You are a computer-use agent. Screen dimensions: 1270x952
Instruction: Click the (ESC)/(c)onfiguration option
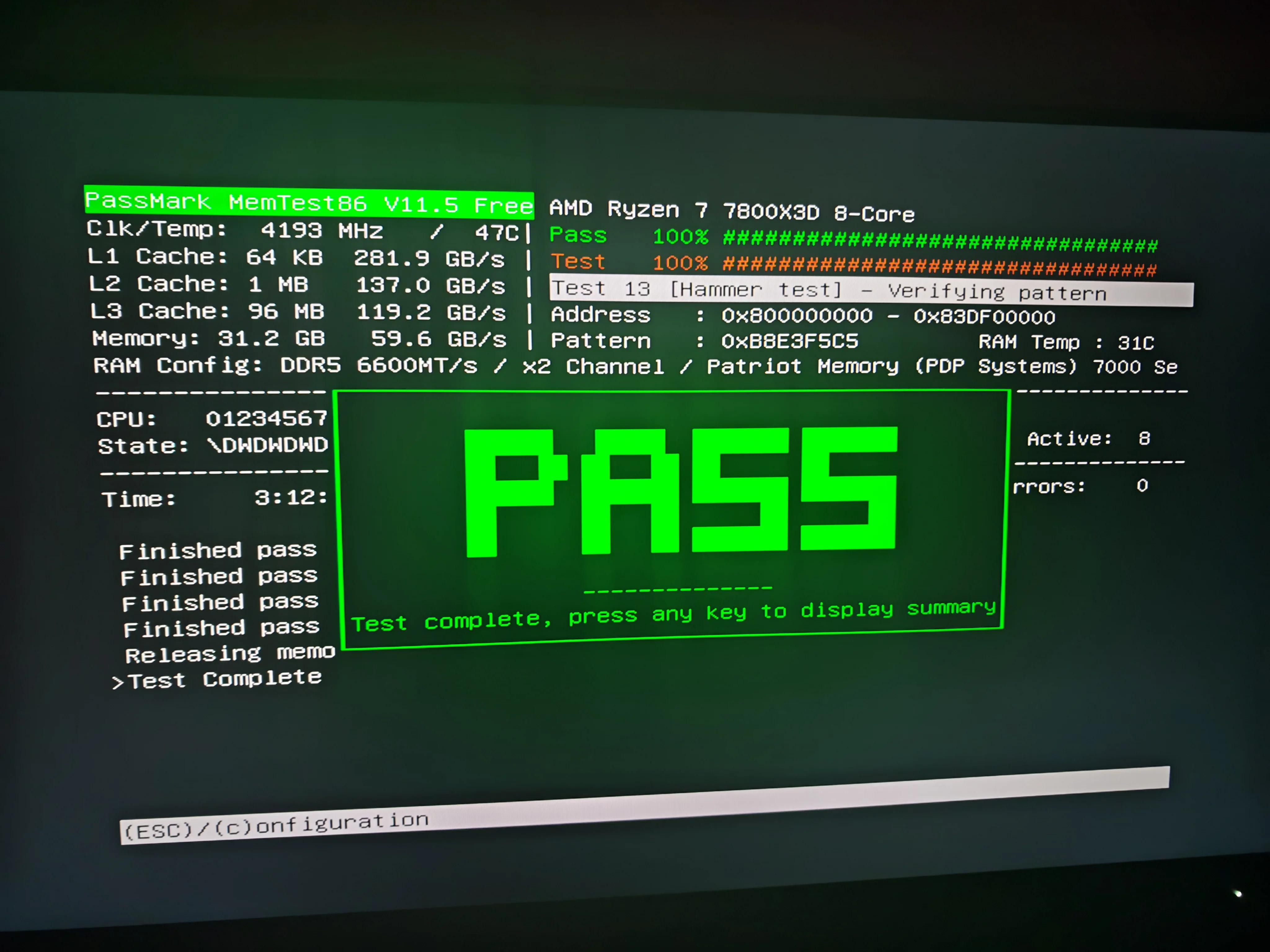(x=276, y=826)
